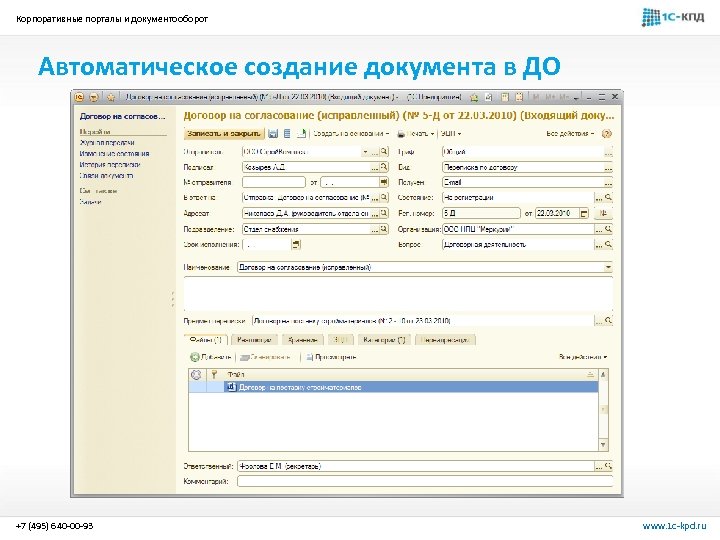This screenshot has width=720, height=540.
Task: Click the Файл column header in the files table
Action: pyautogui.click(x=409, y=375)
